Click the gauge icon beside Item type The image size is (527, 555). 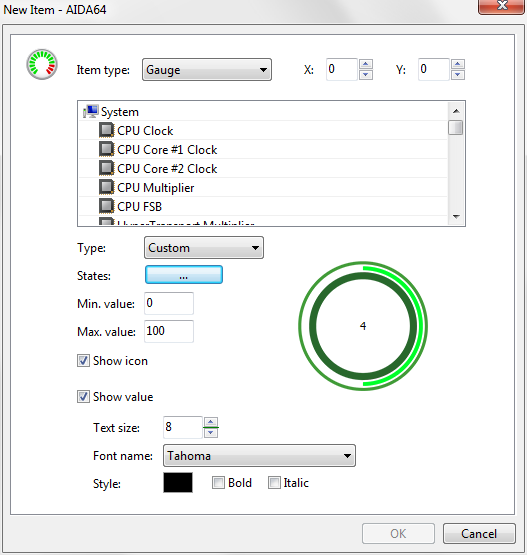42,64
